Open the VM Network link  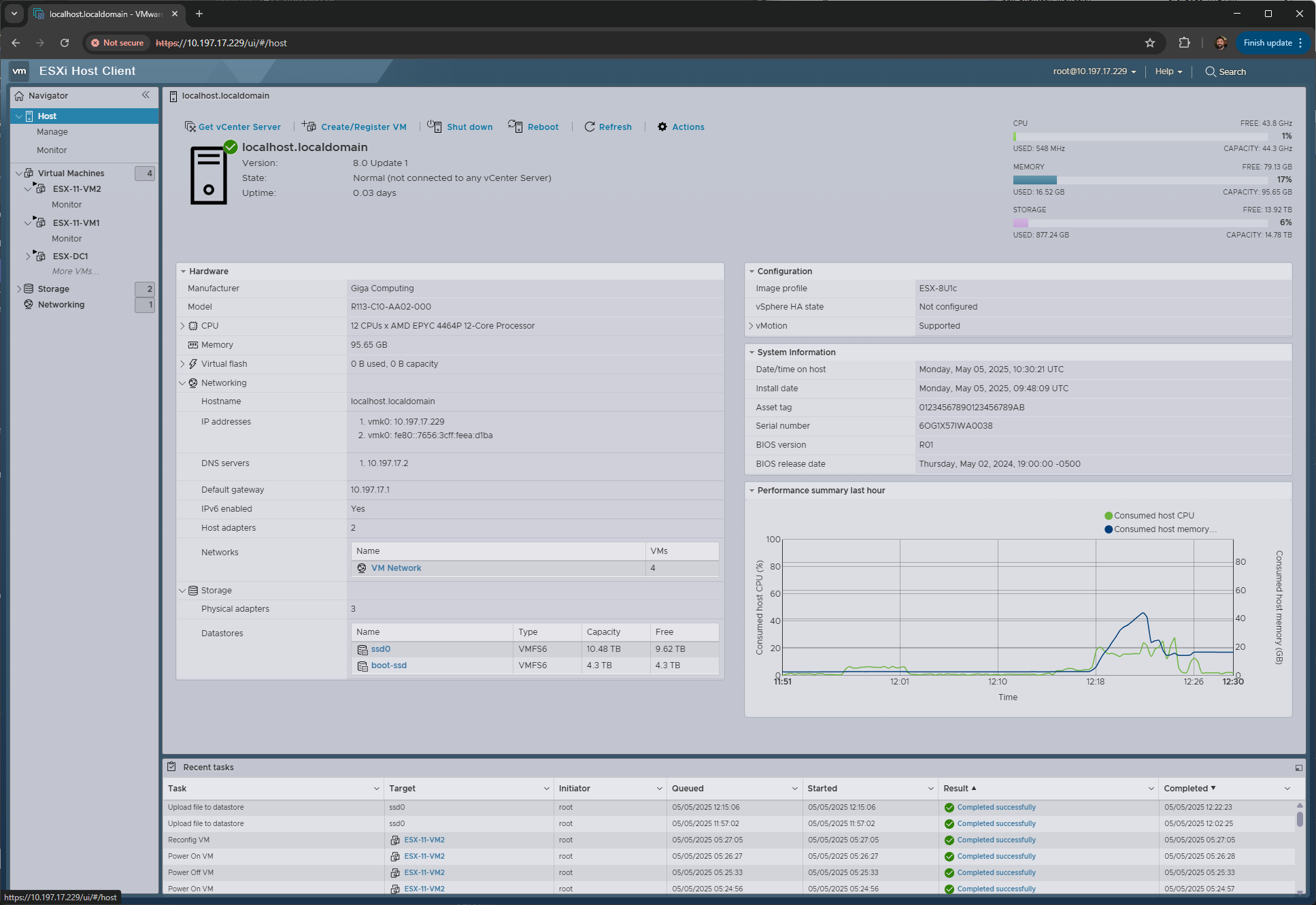tap(396, 568)
